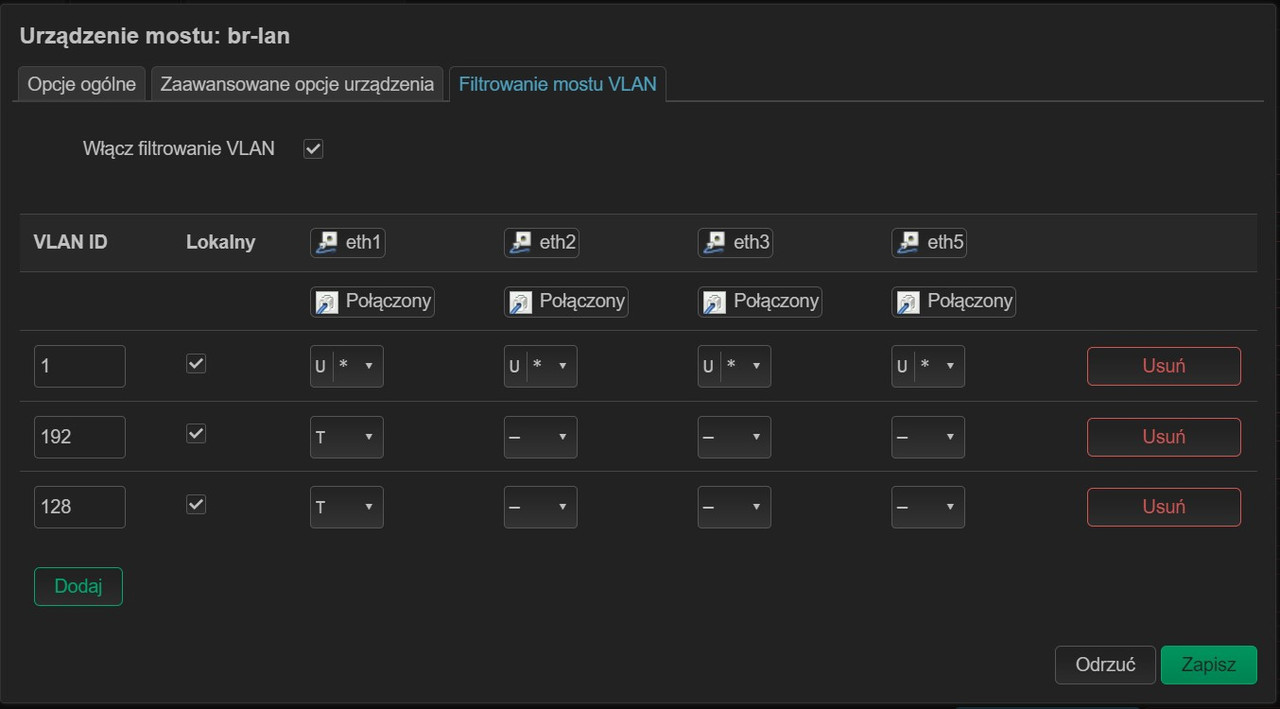Click the eth2 port icon

[520, 242]
